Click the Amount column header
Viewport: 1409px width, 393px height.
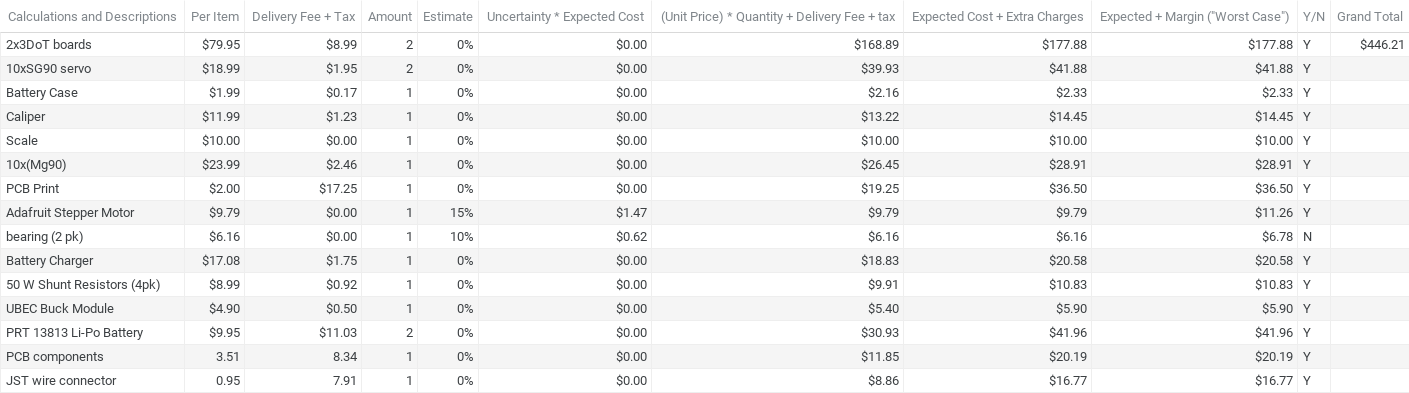coord(390,17)
